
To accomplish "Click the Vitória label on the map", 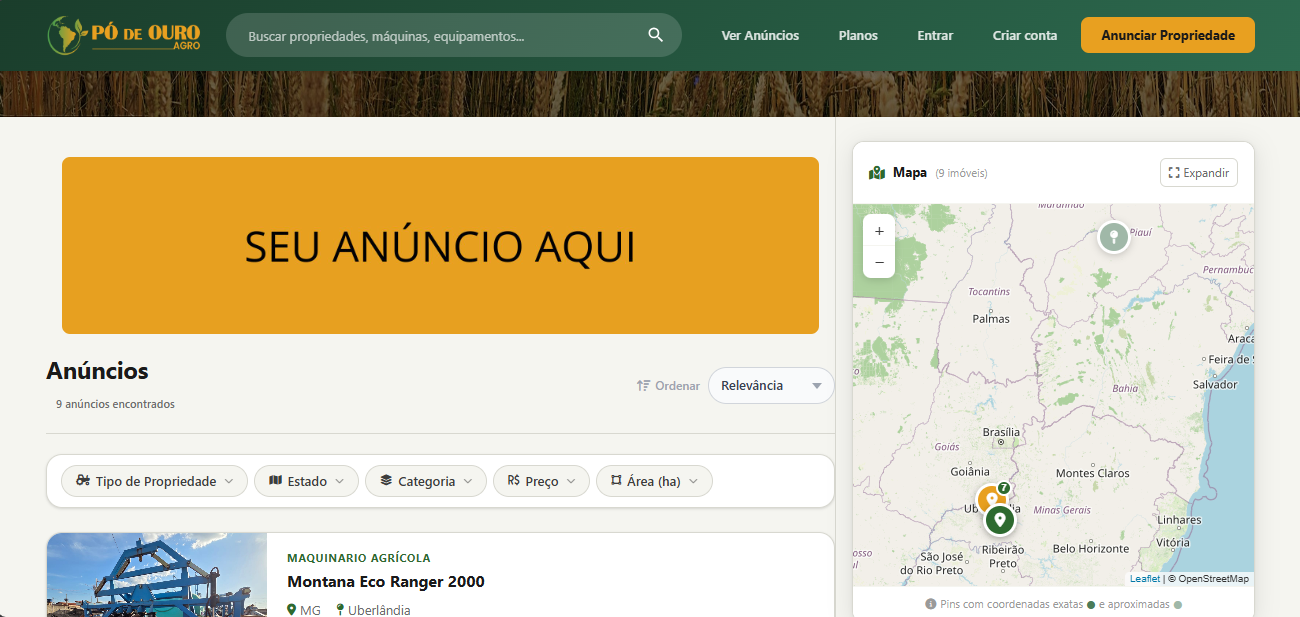I will point(1173,543).
